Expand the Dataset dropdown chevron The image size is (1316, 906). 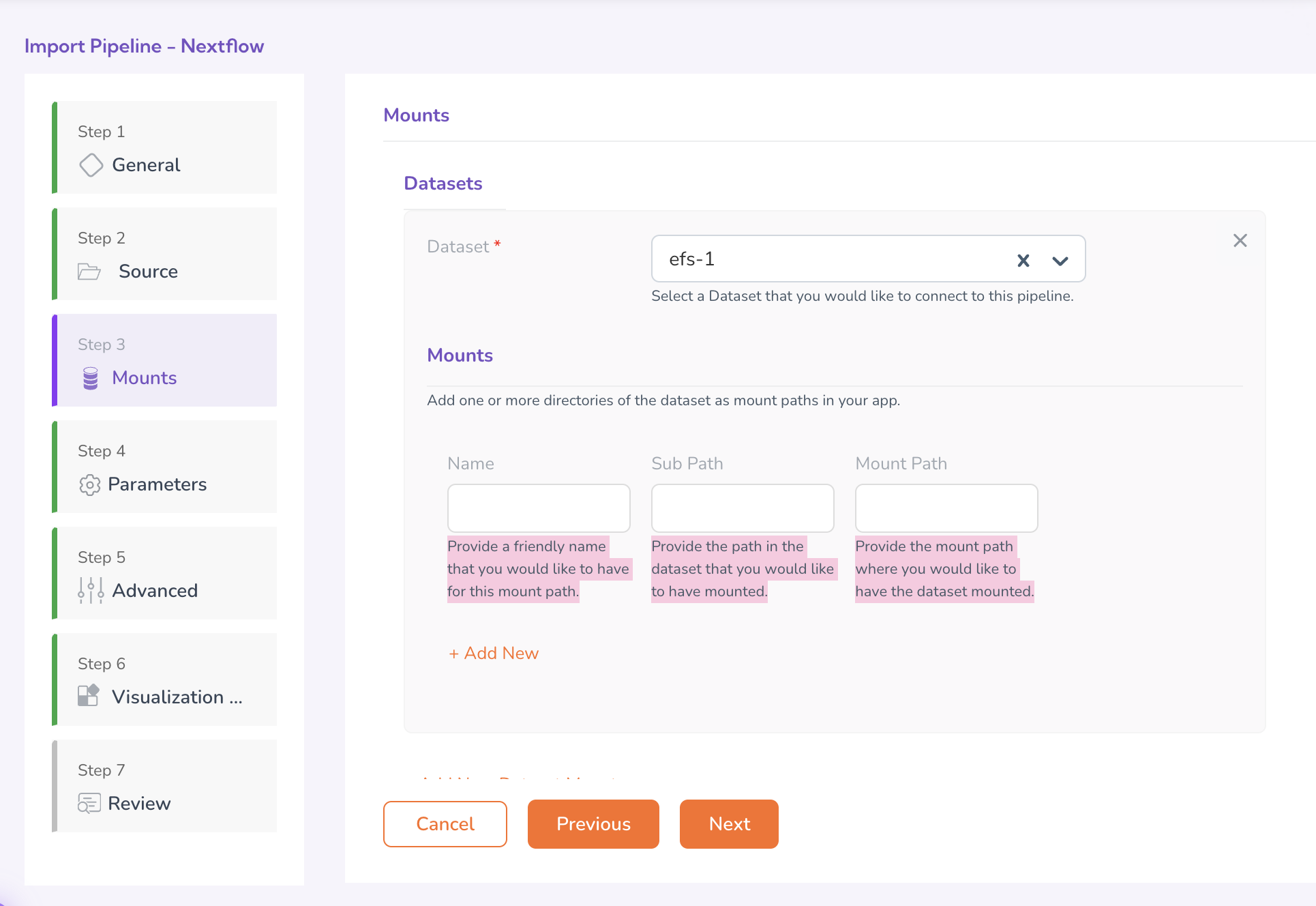1060,260
